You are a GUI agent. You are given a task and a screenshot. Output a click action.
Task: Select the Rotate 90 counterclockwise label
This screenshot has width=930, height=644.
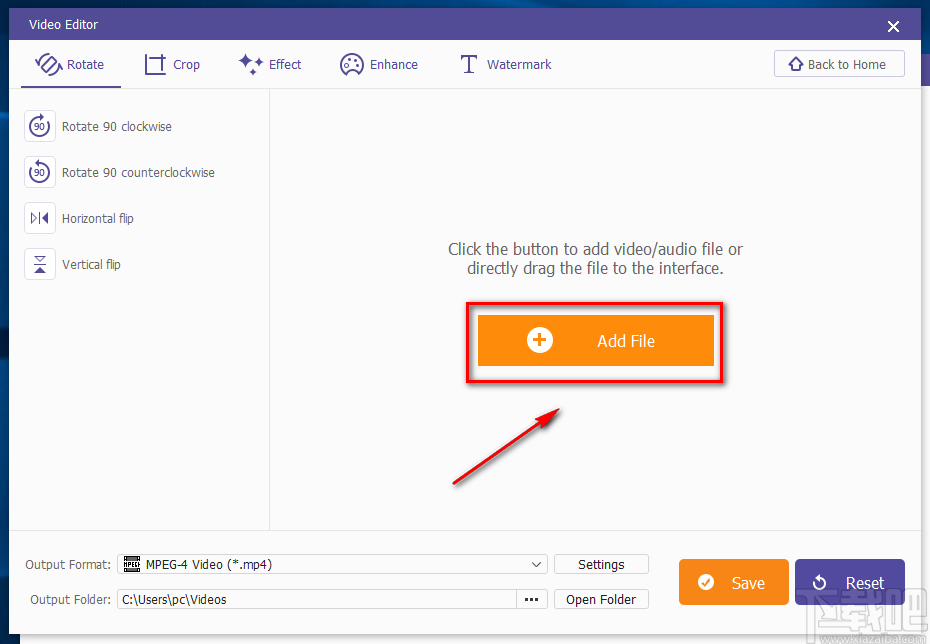click(x=138, y=173)
